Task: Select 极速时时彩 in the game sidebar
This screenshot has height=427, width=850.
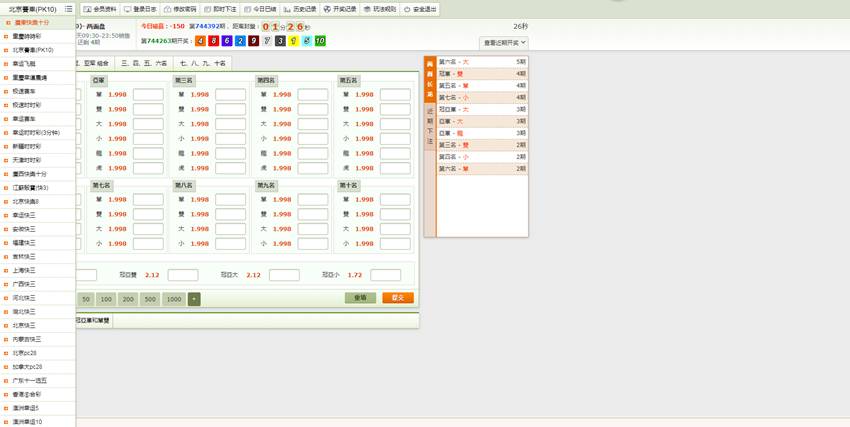Action: 38,105
